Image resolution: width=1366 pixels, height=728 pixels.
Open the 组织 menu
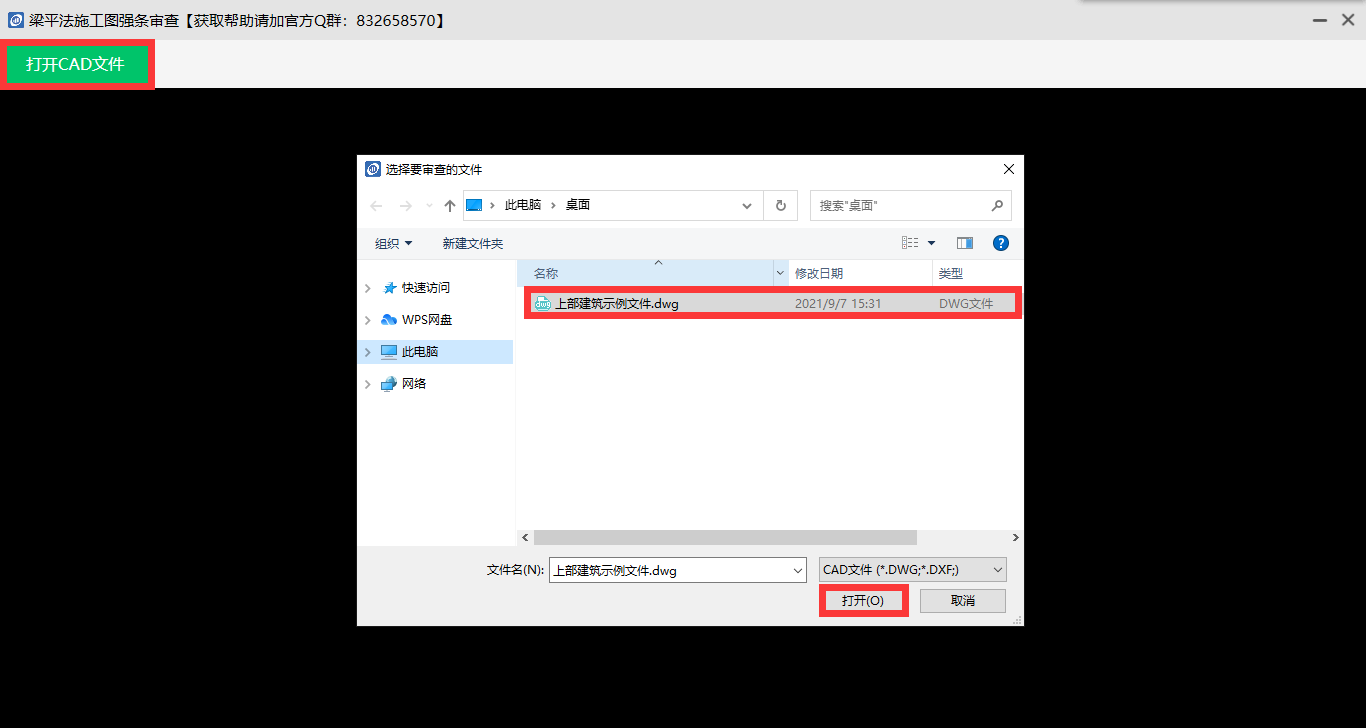click(x=393, y=244)
